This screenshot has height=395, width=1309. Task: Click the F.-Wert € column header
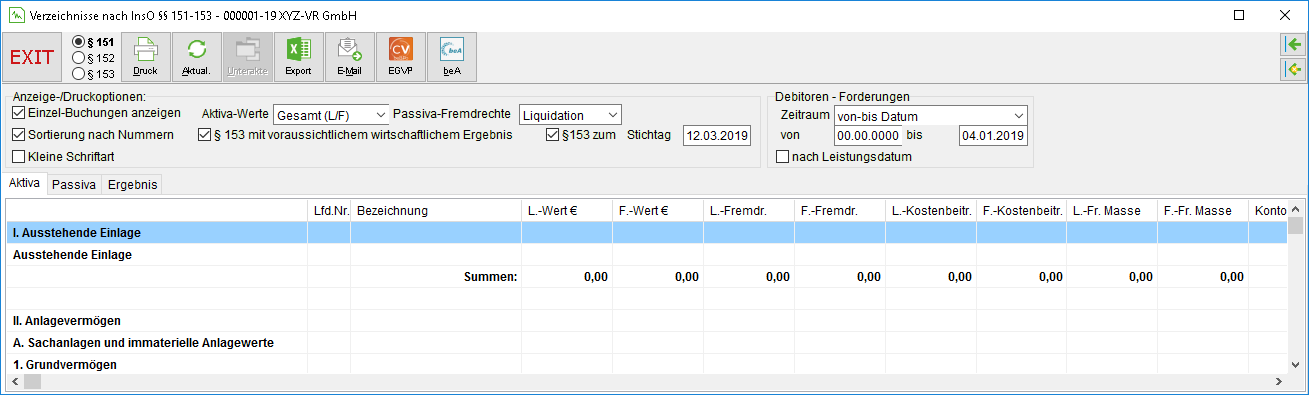658,210
